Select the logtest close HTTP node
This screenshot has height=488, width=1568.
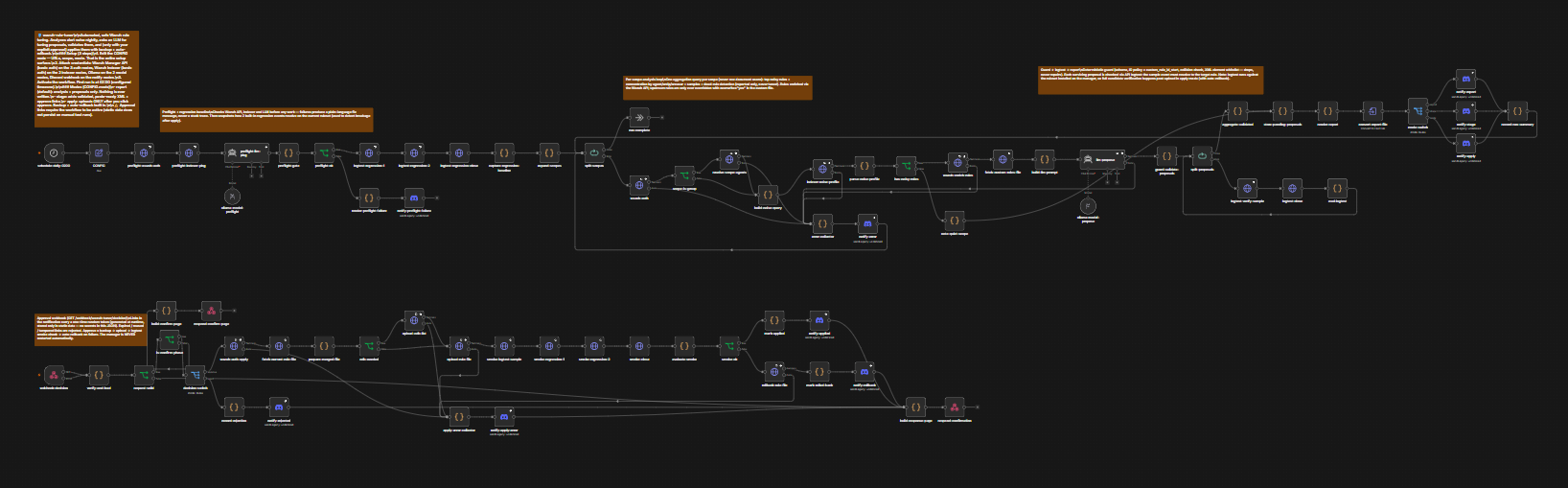click(1292, 188)
